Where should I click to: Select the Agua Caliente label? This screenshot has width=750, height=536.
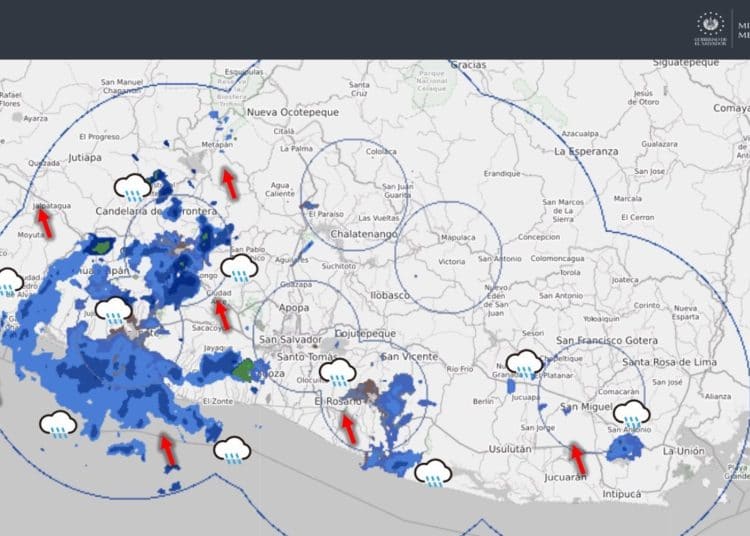pos(280,189)
